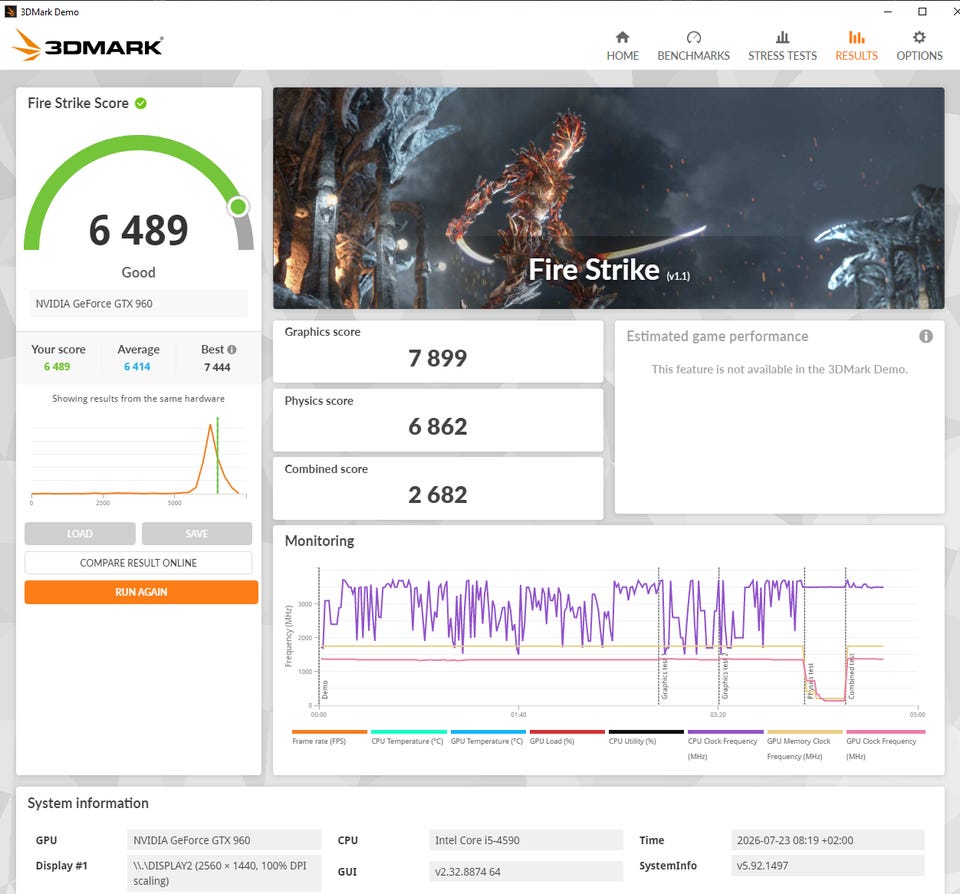Click the SAVE button
The width and height of the screenshot is (960, 894).
[x=197, y=533]
